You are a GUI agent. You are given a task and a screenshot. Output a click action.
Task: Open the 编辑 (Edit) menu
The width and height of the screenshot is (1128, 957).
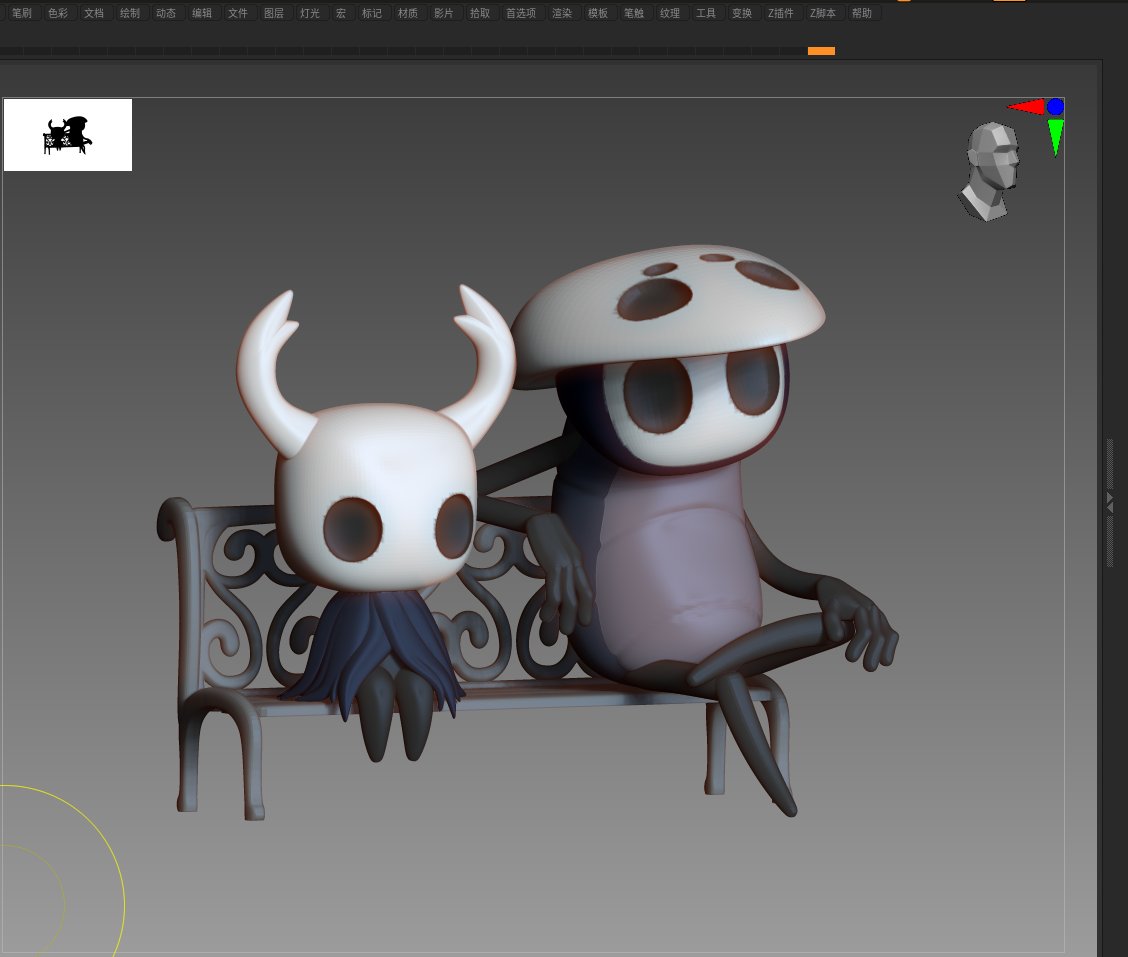201,13
